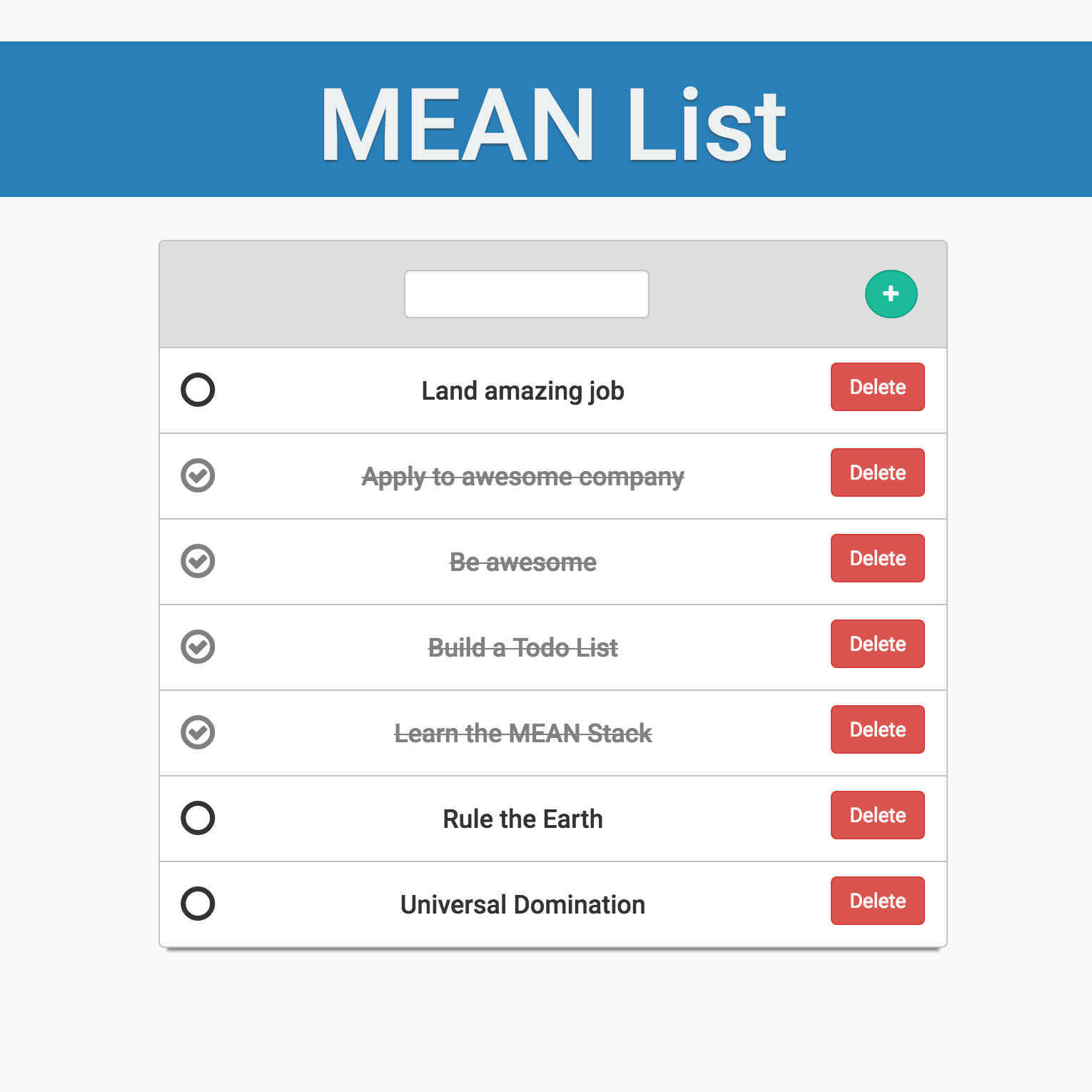Screen dimensions: 1092x1092
Task: Remove 'Universal Domination' from the list
Action: [878, 901]
